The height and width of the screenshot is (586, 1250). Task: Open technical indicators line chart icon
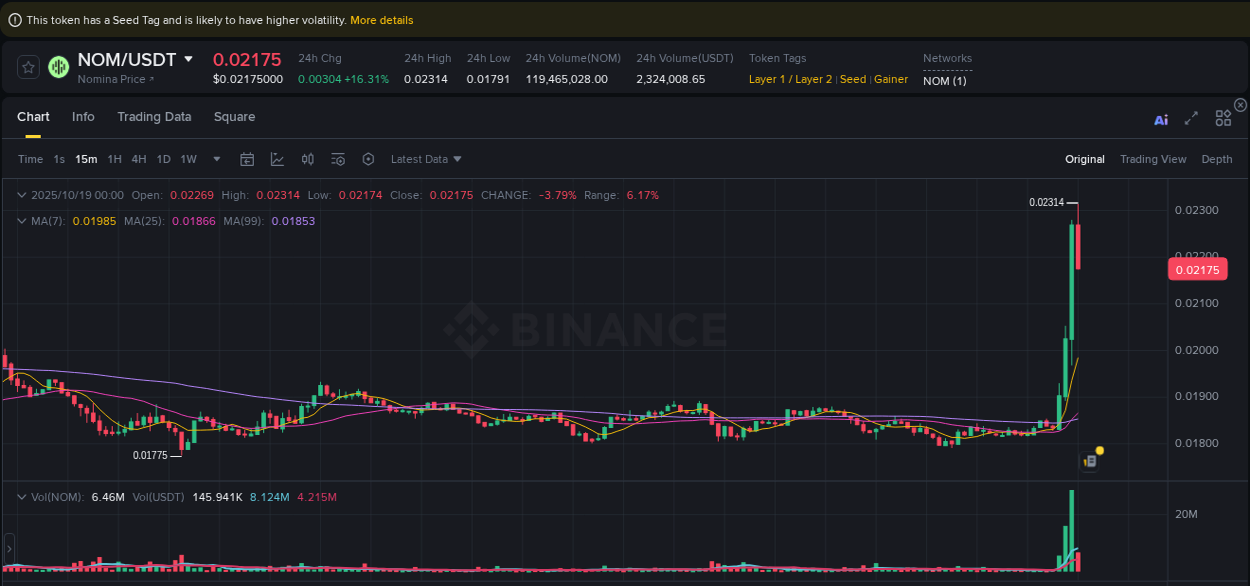[x=277, y=159]
